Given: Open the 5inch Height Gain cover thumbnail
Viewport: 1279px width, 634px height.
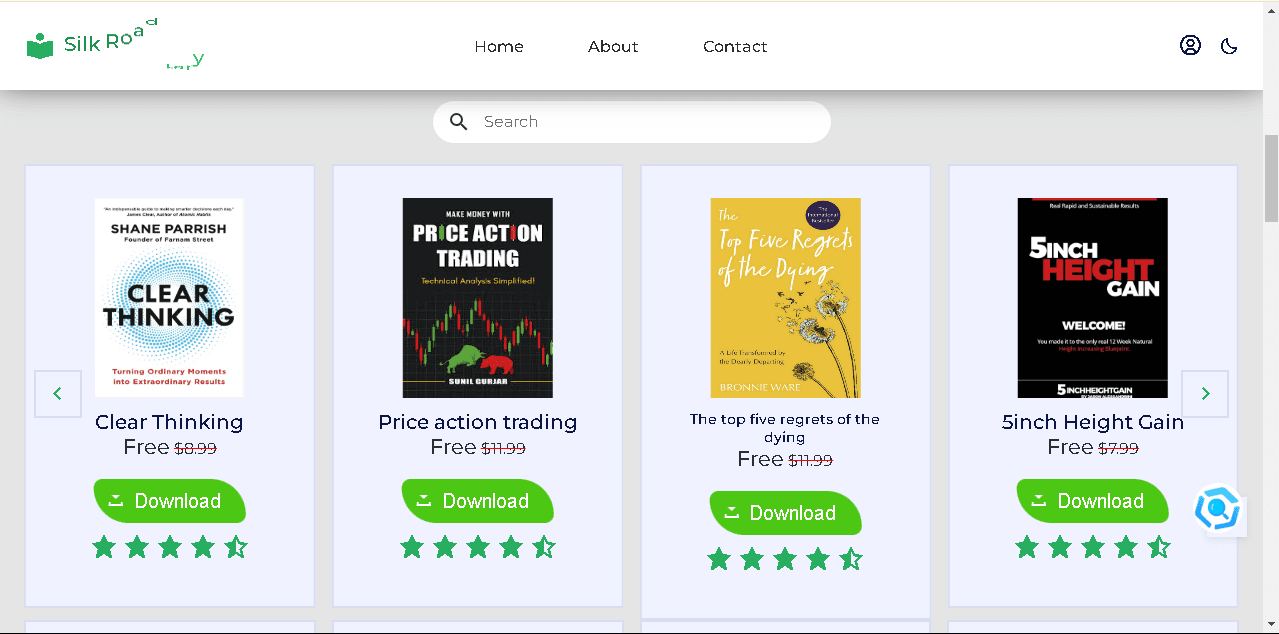Looking at the screenshot, I should [1092, 298].
